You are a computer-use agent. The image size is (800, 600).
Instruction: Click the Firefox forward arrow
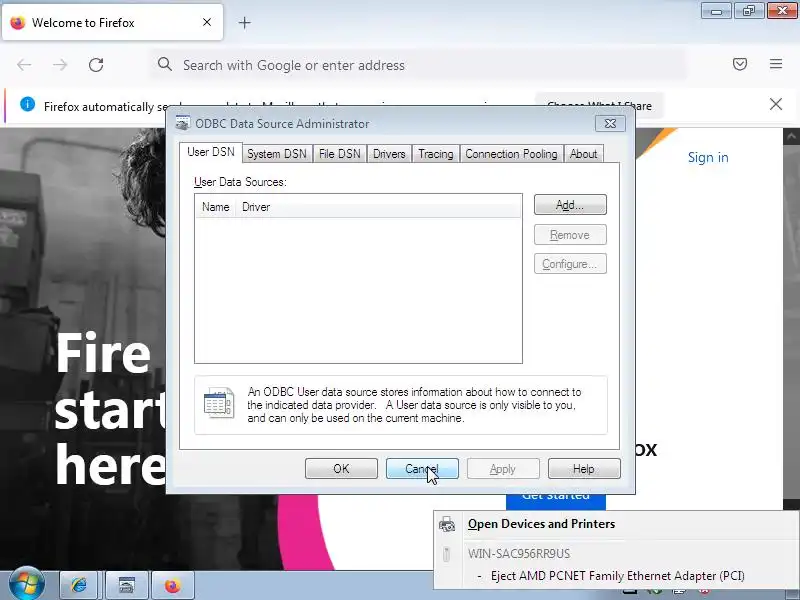tap(60, 65)
